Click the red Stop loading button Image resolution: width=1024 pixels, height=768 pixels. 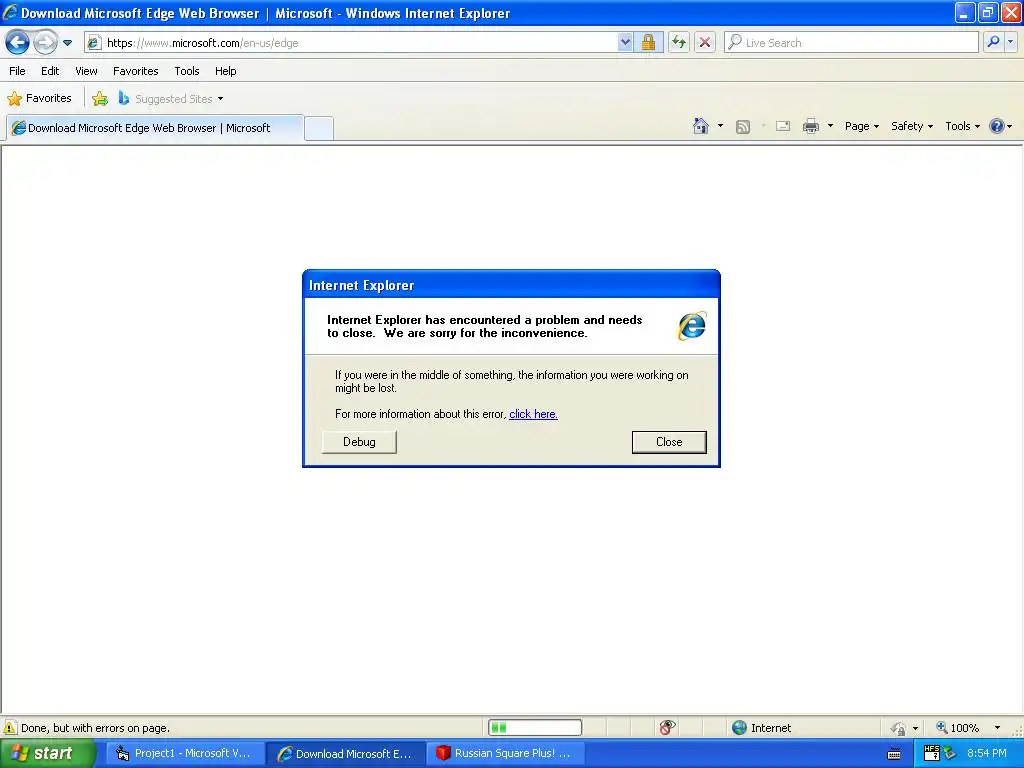pyautogui.click(x=705, y=43)
